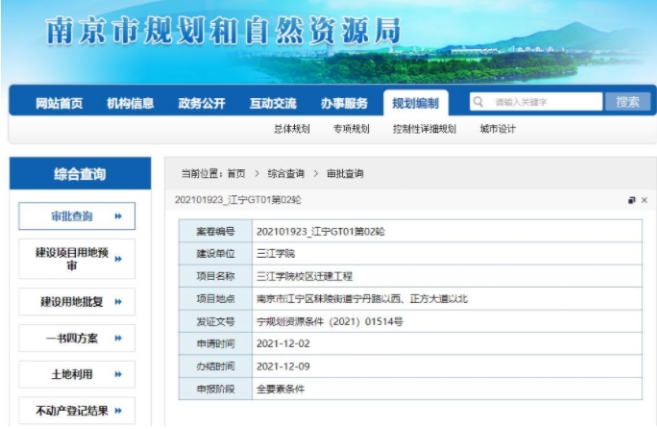Viewport: 657px width, 429px height.
Task: Open 控制性详细规划 submenu link
Action: pyautogui.click(x=424, y=129)
